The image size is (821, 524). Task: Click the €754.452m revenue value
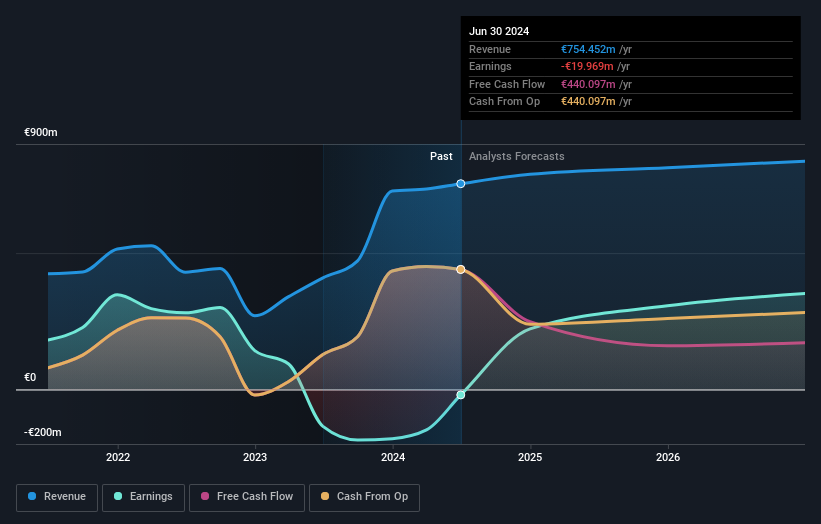[588, 49]
